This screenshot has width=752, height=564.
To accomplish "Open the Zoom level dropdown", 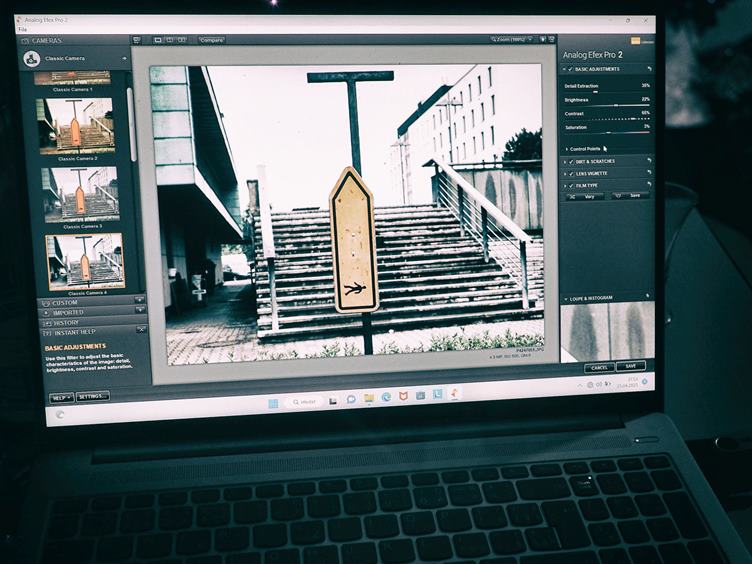I will [x=512, y=39].
